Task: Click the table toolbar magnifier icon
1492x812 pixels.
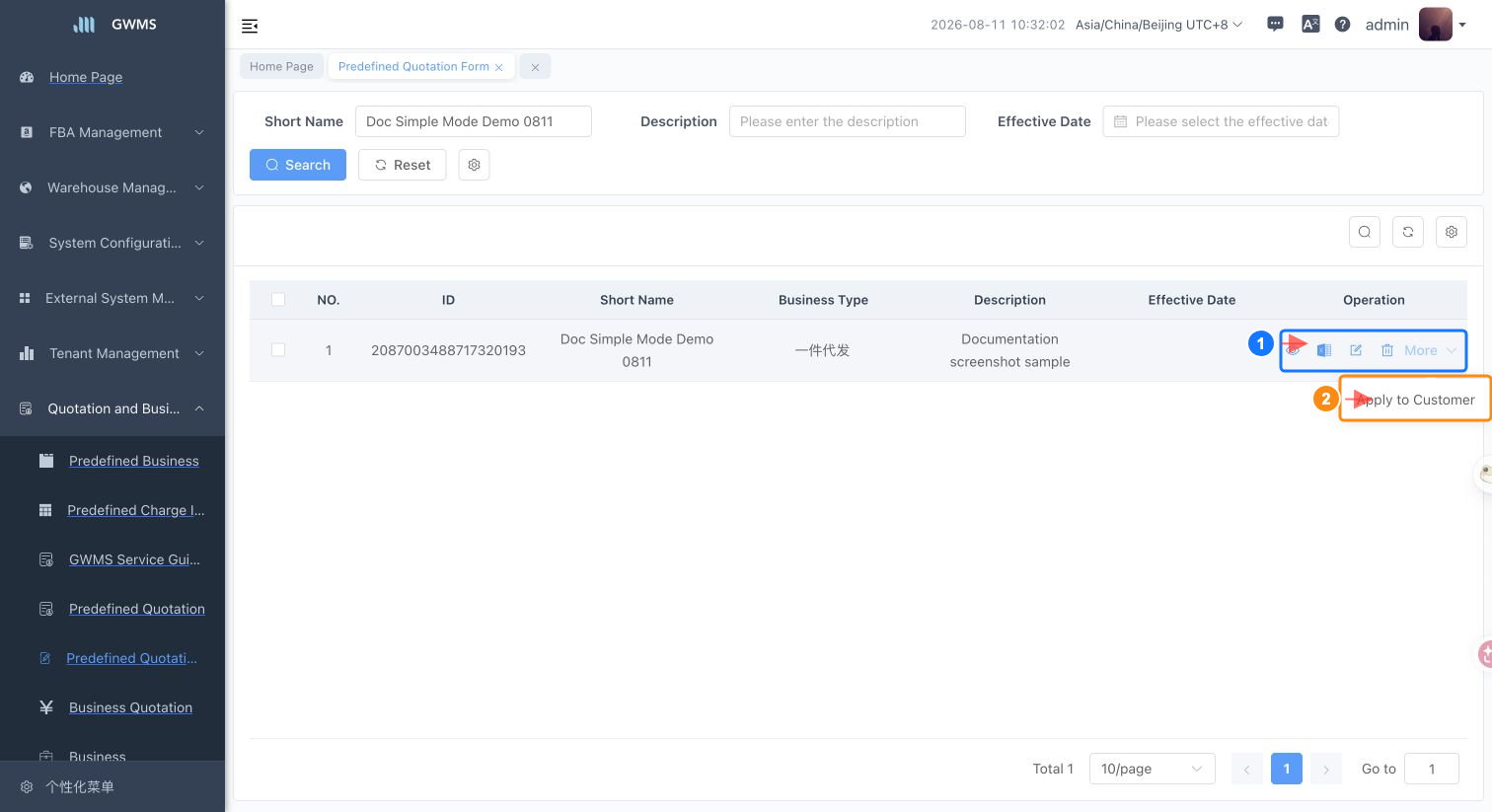Action: point(1365,232)
